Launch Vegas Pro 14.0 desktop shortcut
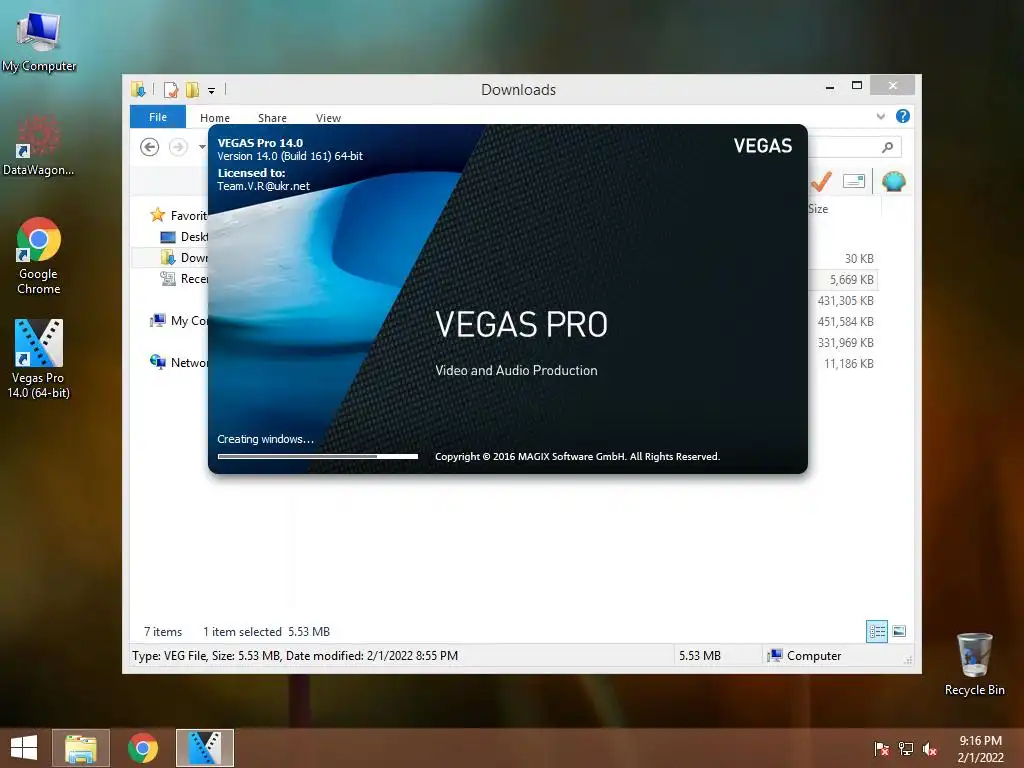 point(39,358)
